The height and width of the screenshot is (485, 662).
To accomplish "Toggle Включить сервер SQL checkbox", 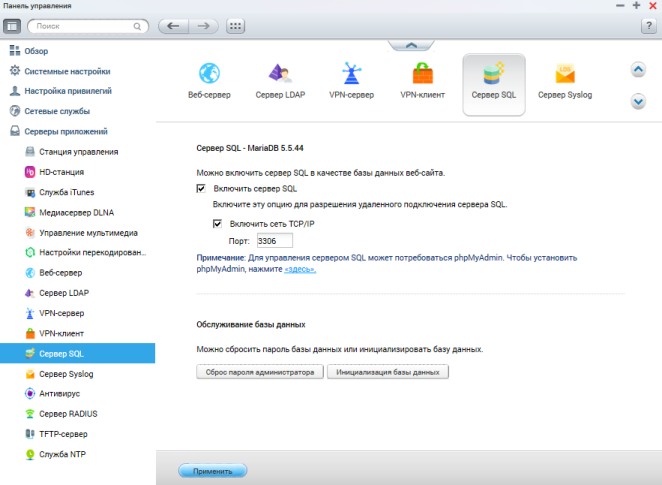I will [x=201, y=189].
